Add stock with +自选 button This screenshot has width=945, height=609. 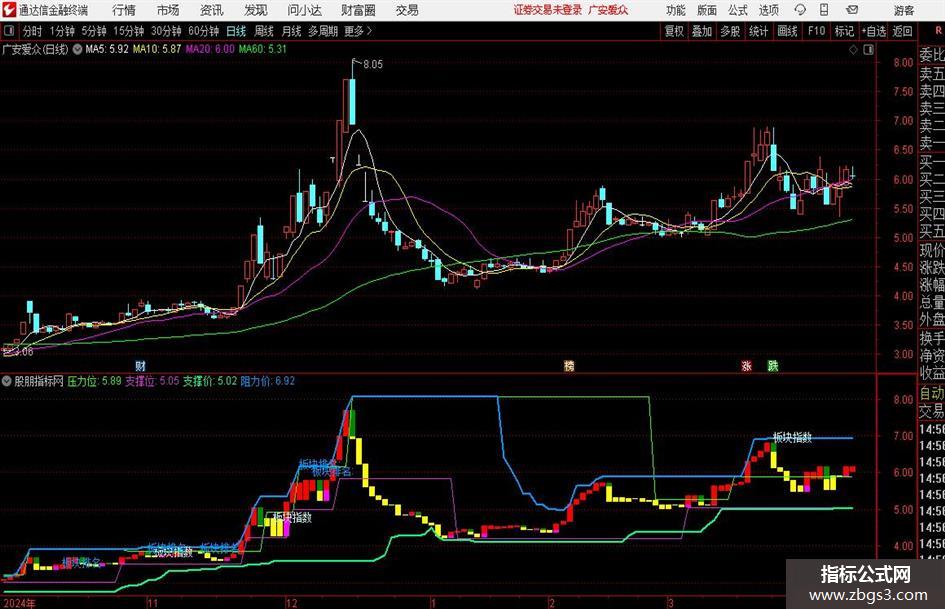(x=874, y=31)
